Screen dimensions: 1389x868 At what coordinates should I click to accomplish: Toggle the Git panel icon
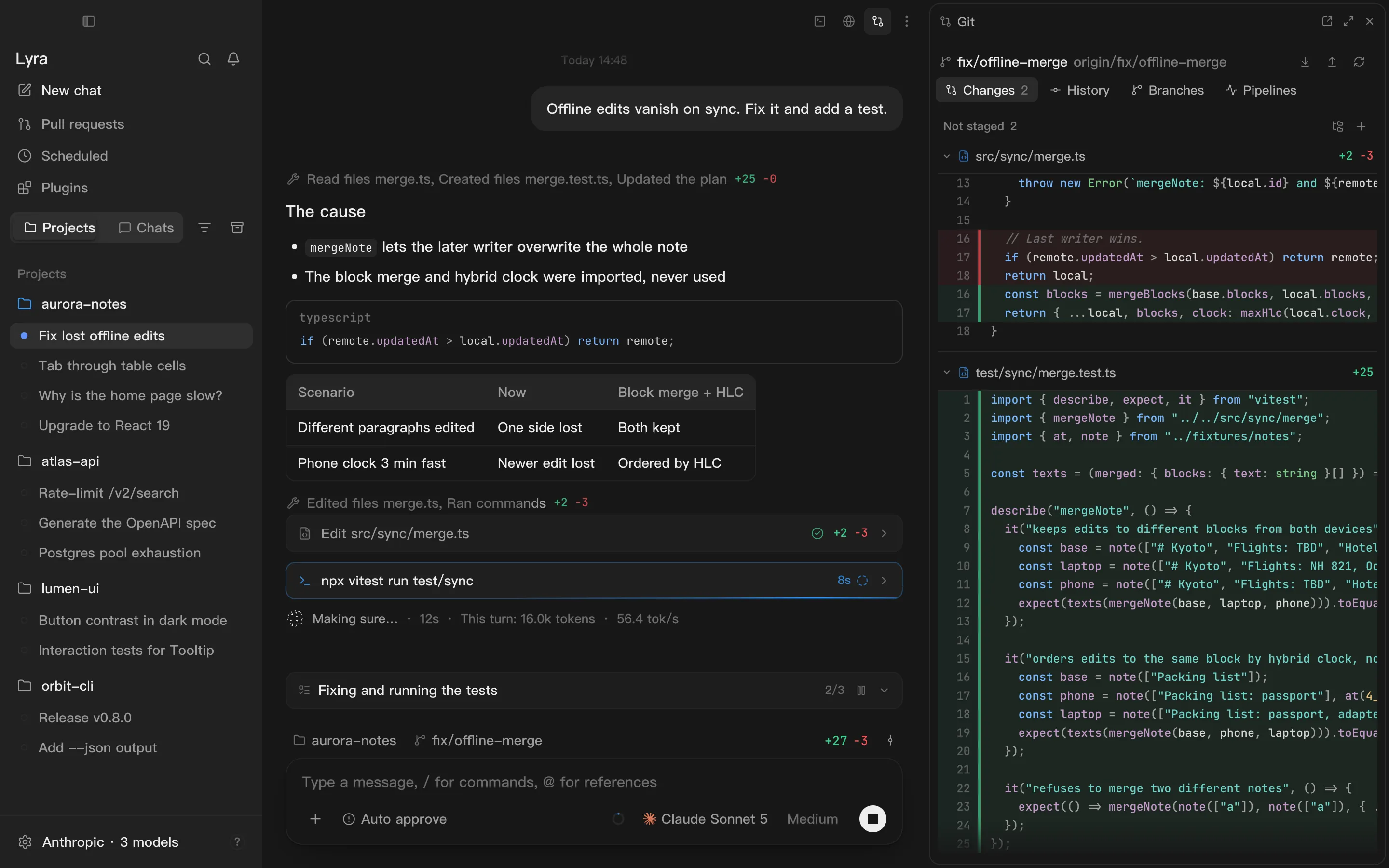coord(878,21)
